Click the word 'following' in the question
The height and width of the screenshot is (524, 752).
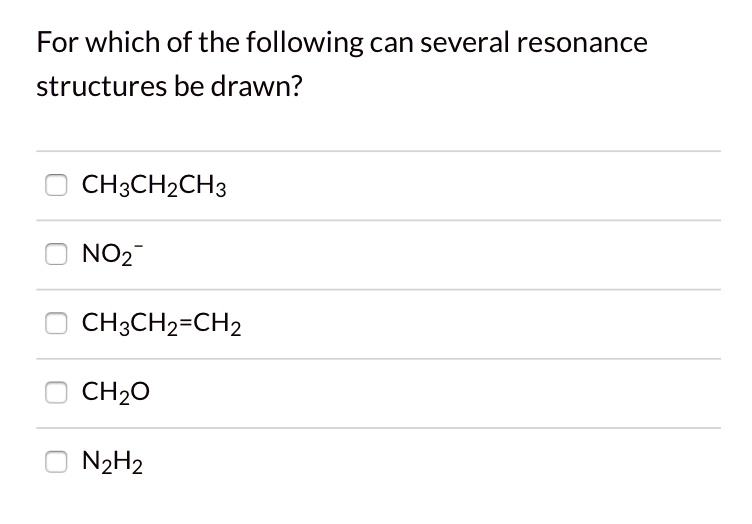coord(277,43)
